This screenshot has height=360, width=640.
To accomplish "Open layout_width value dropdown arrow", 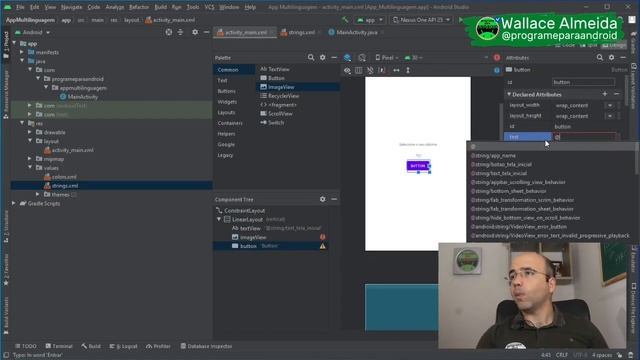I will pyautogui.click(x=610, y=105).
